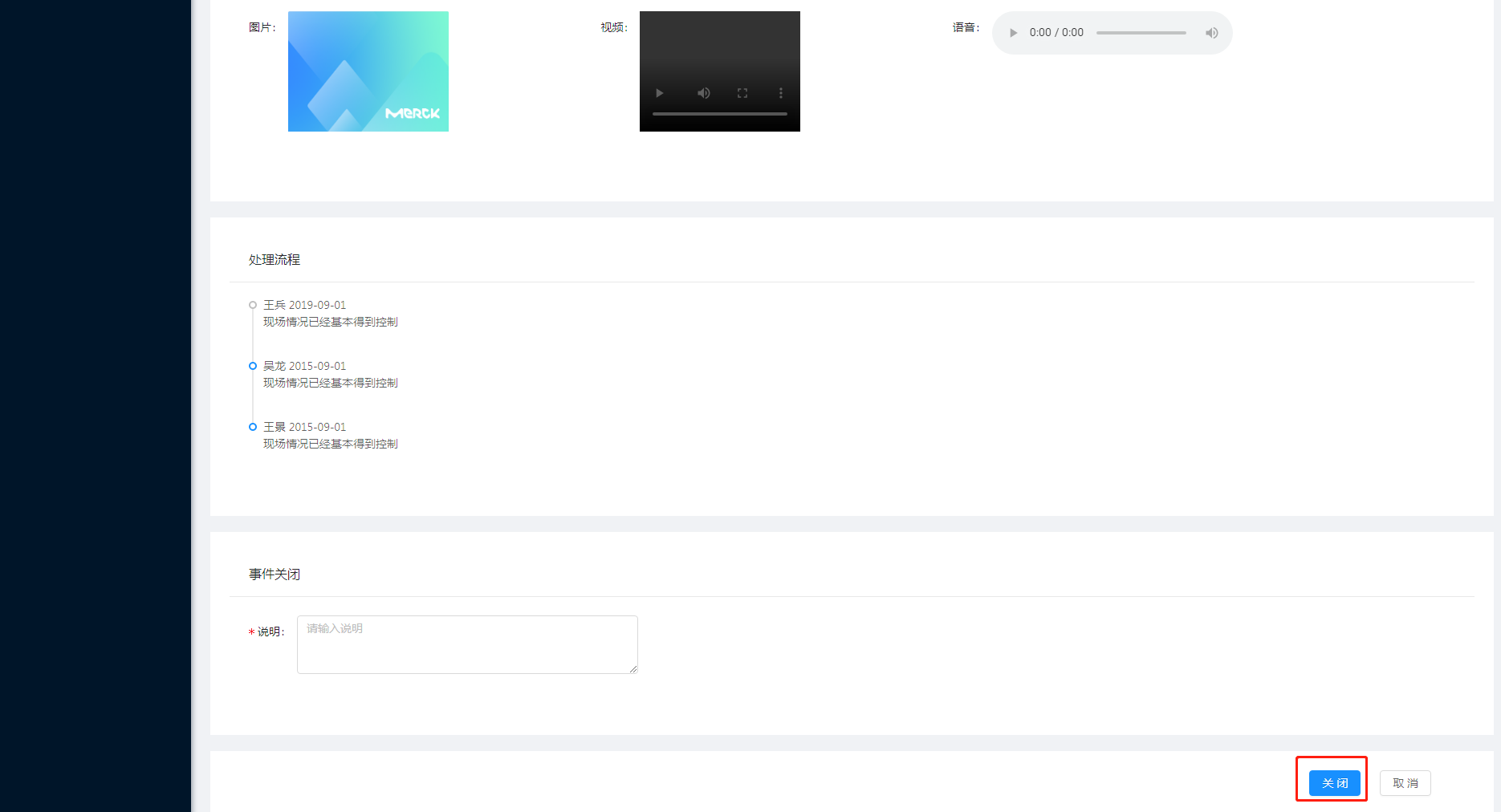
Task: Play the audio recording
Action: pyautogui.click(x=1014, y=33)
